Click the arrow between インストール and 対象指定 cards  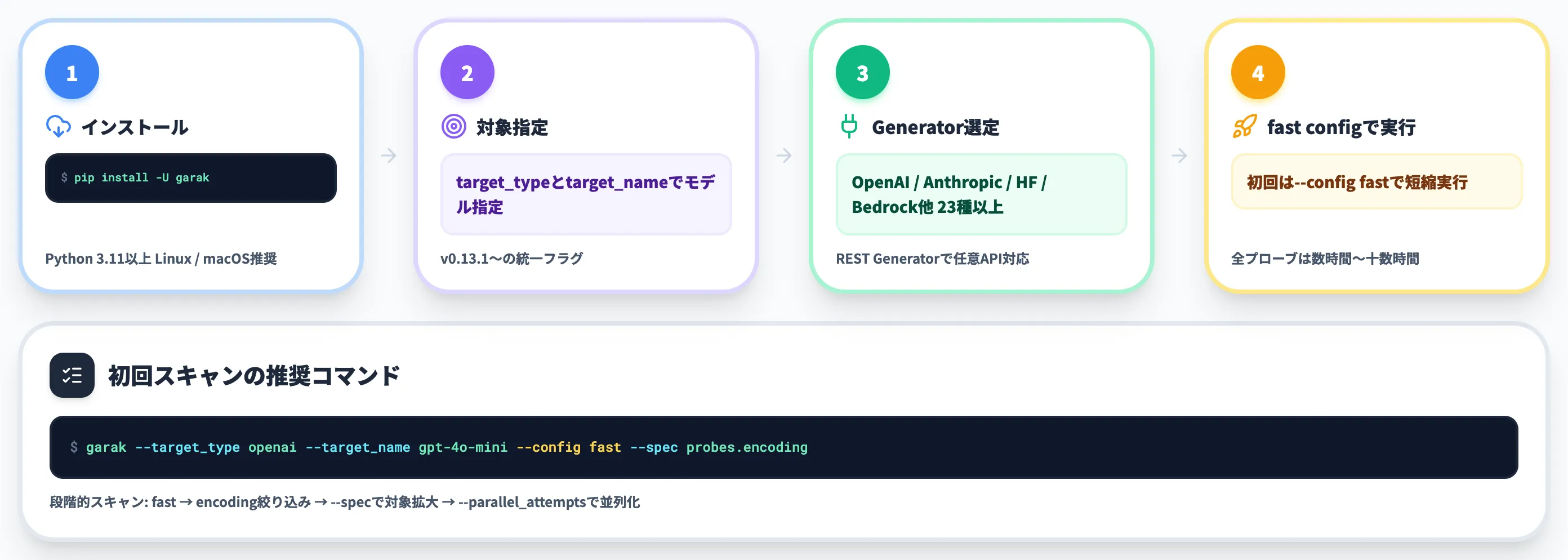pos(389,156)
